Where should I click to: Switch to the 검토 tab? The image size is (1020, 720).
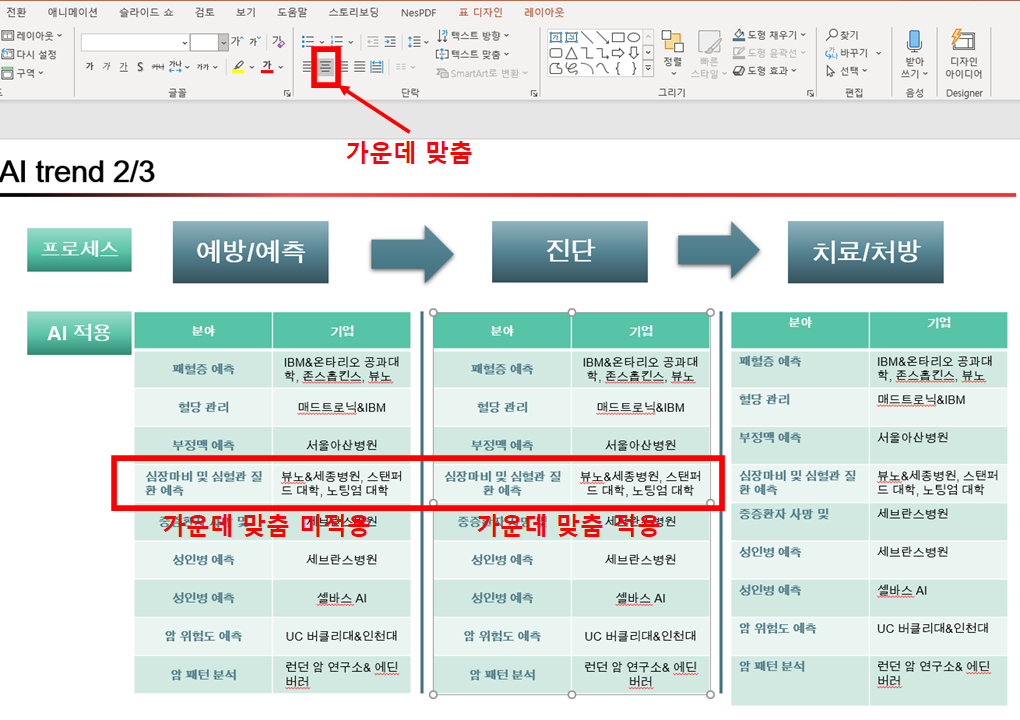pyautogui.click(x=204, y=12)
